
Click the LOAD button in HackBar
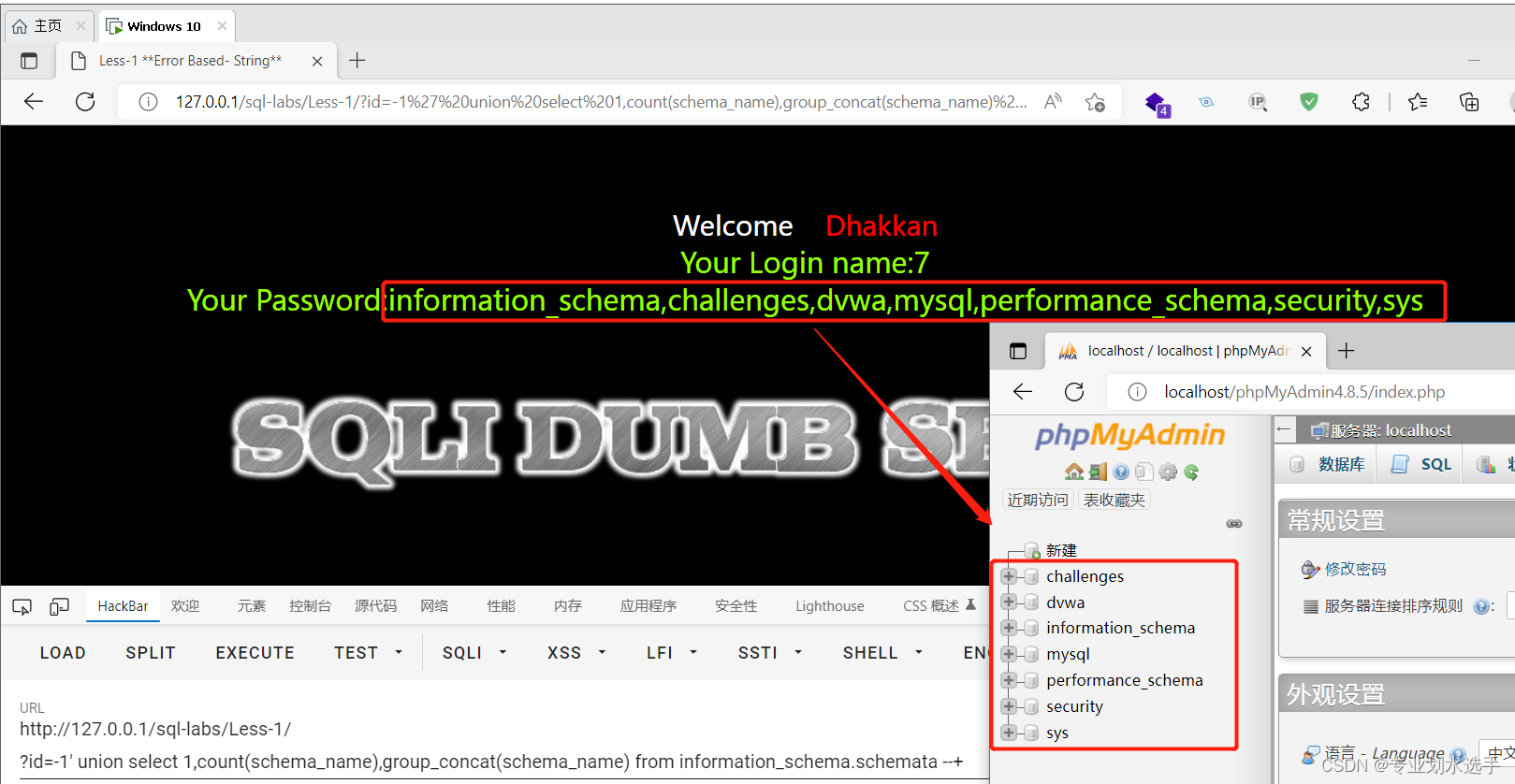point(63,653)
